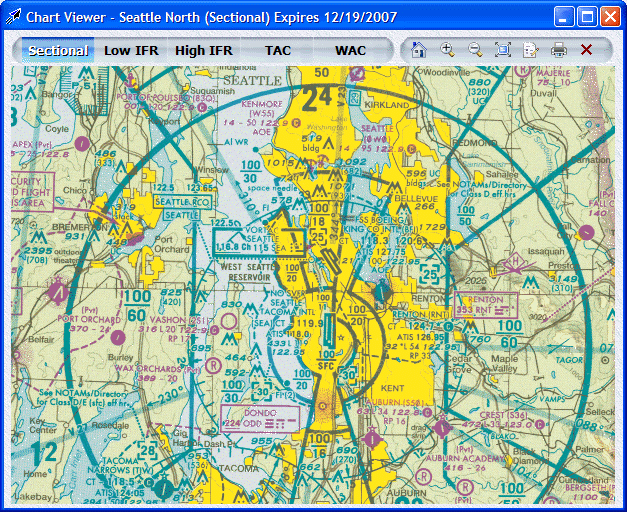The height and width of the screenshot is (512, 627).
Task: Open the chart document info icon
Action: [x=531, y=50]
